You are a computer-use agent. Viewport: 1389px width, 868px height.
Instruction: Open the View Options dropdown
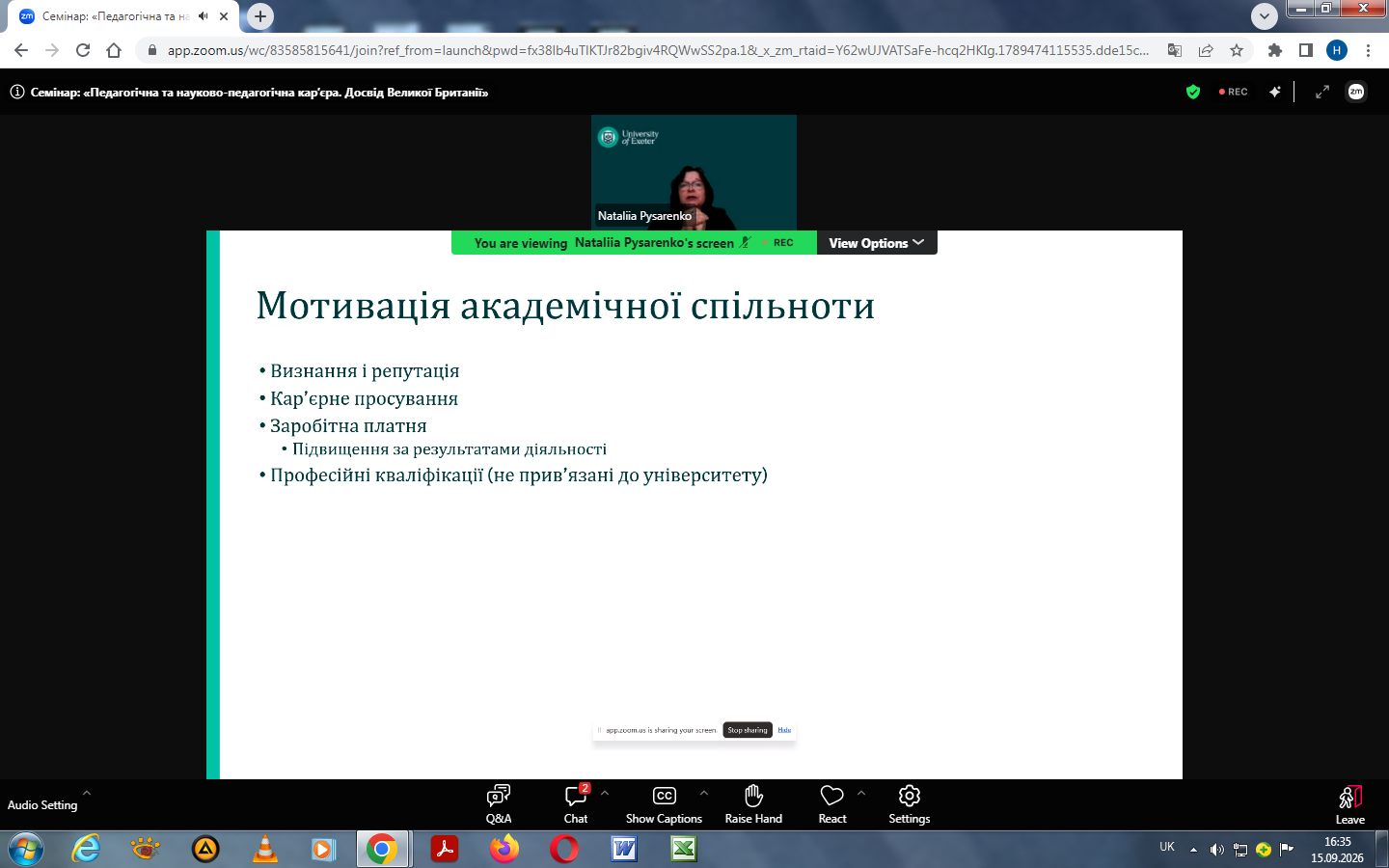(877, 243)
